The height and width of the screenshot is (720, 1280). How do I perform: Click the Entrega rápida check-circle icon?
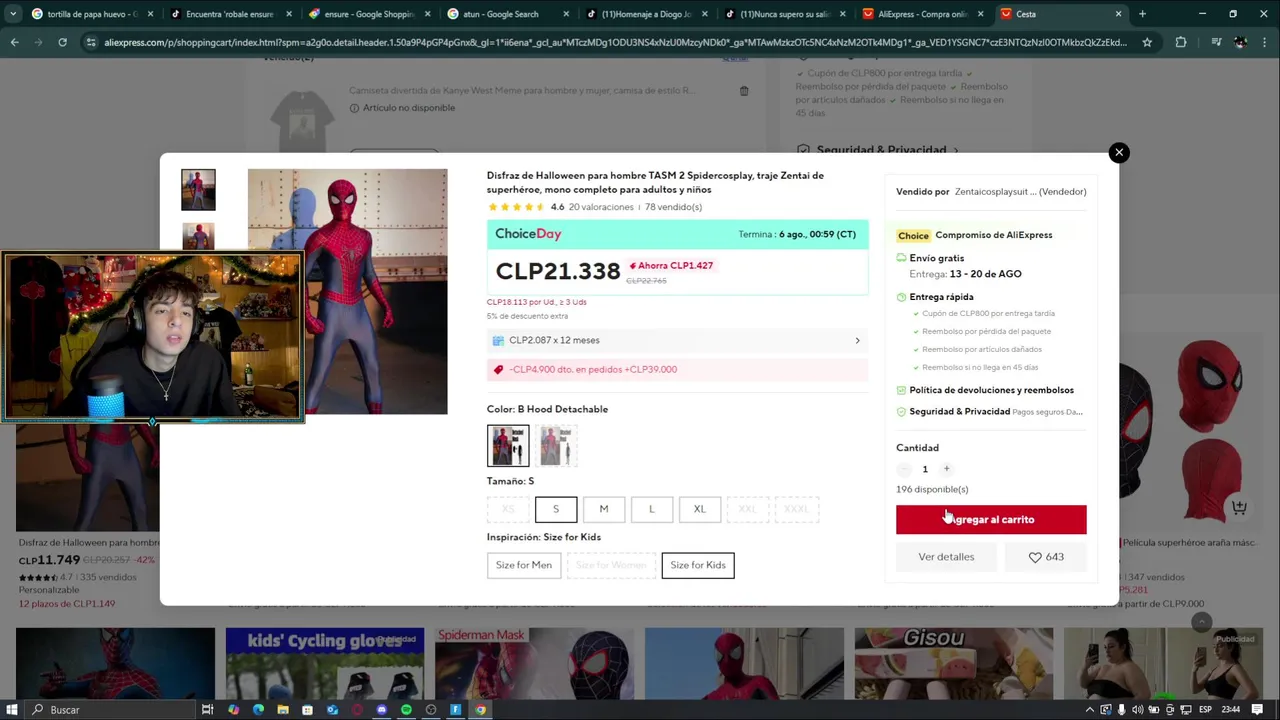click(x=901, y=297)
